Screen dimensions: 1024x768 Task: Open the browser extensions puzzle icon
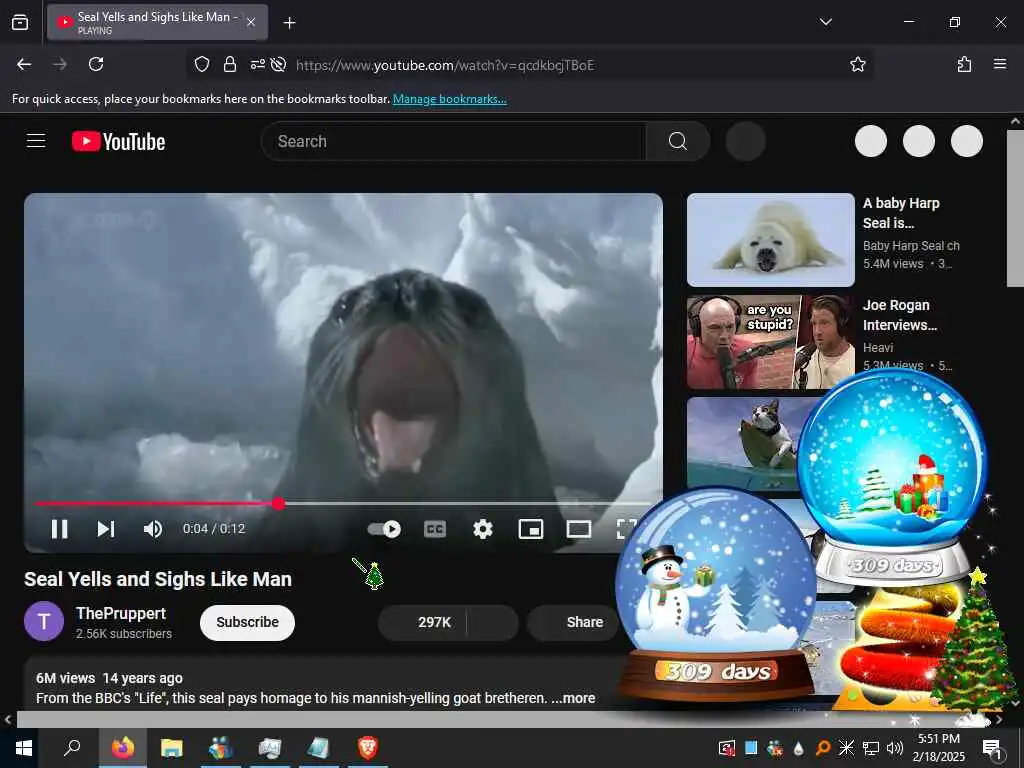click(964, 64)
